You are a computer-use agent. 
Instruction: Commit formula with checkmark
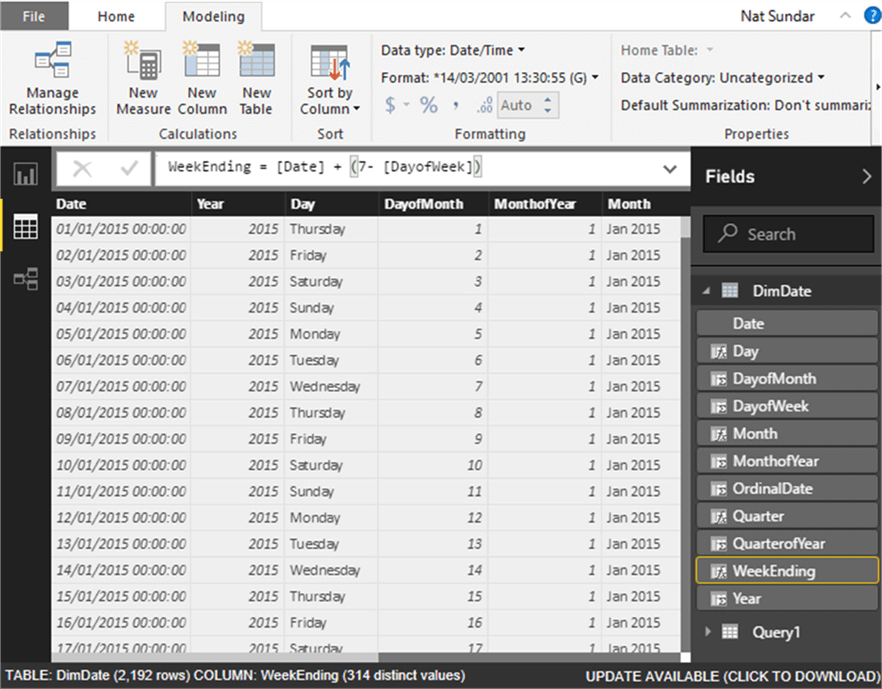point(129,168)
